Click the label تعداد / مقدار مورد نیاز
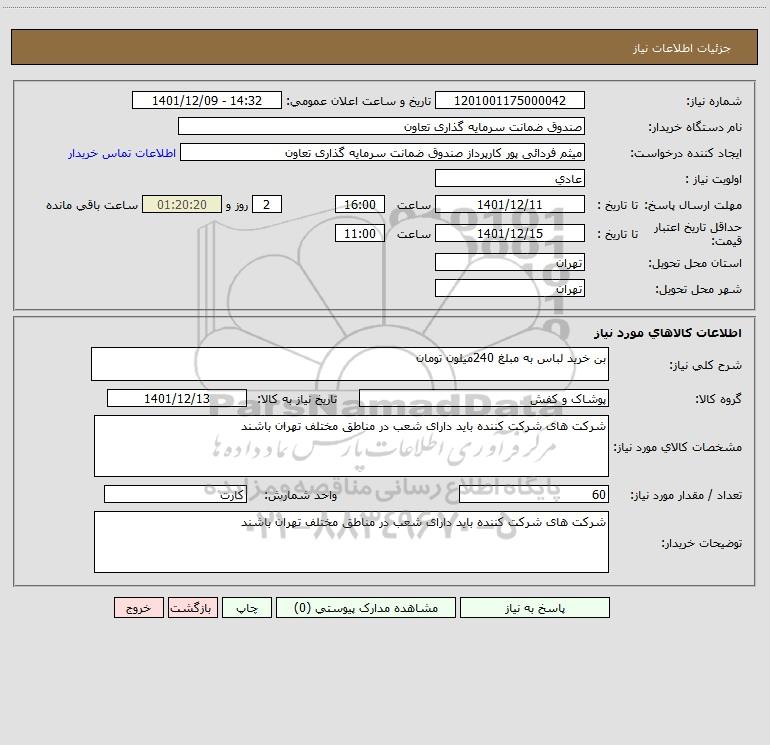Screen dimensions: 770x745 pos(686,496)
